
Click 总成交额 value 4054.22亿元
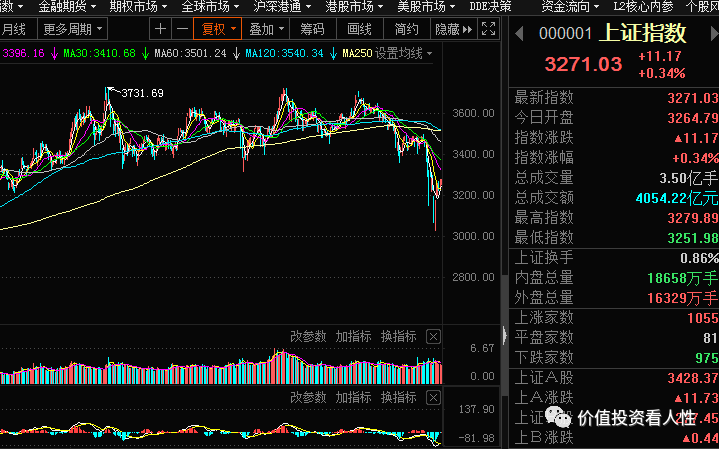click(677, 198)
